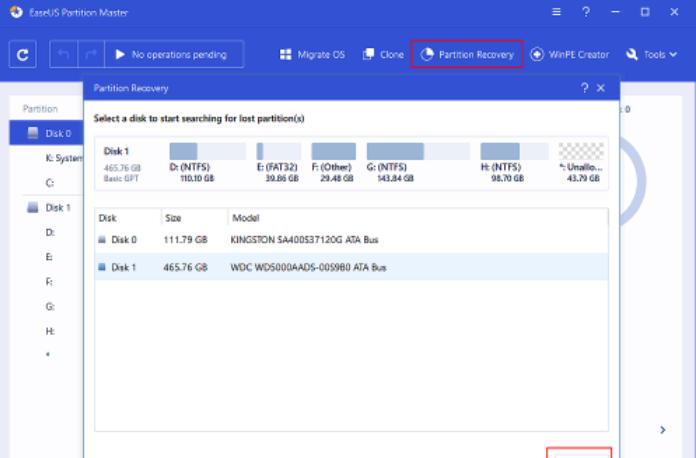Image resolution: width=696 pixels, height=458 pixels.
Task: Click the Size column header
Action: (173, 218)
